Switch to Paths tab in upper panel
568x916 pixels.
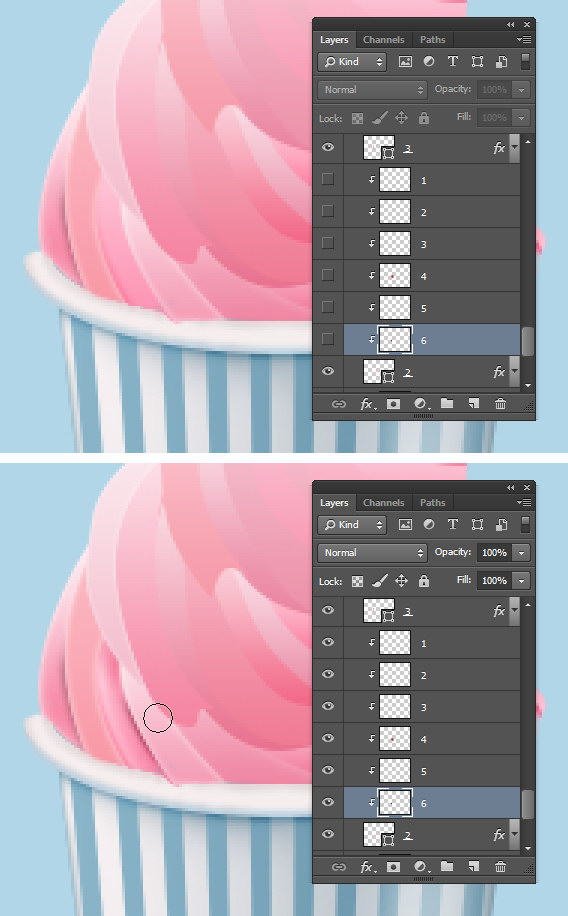pos(432,40)
